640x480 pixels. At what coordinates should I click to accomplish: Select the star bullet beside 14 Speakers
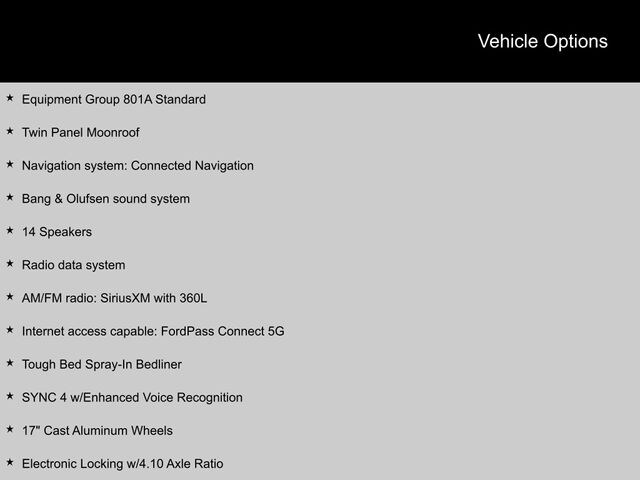10,230
